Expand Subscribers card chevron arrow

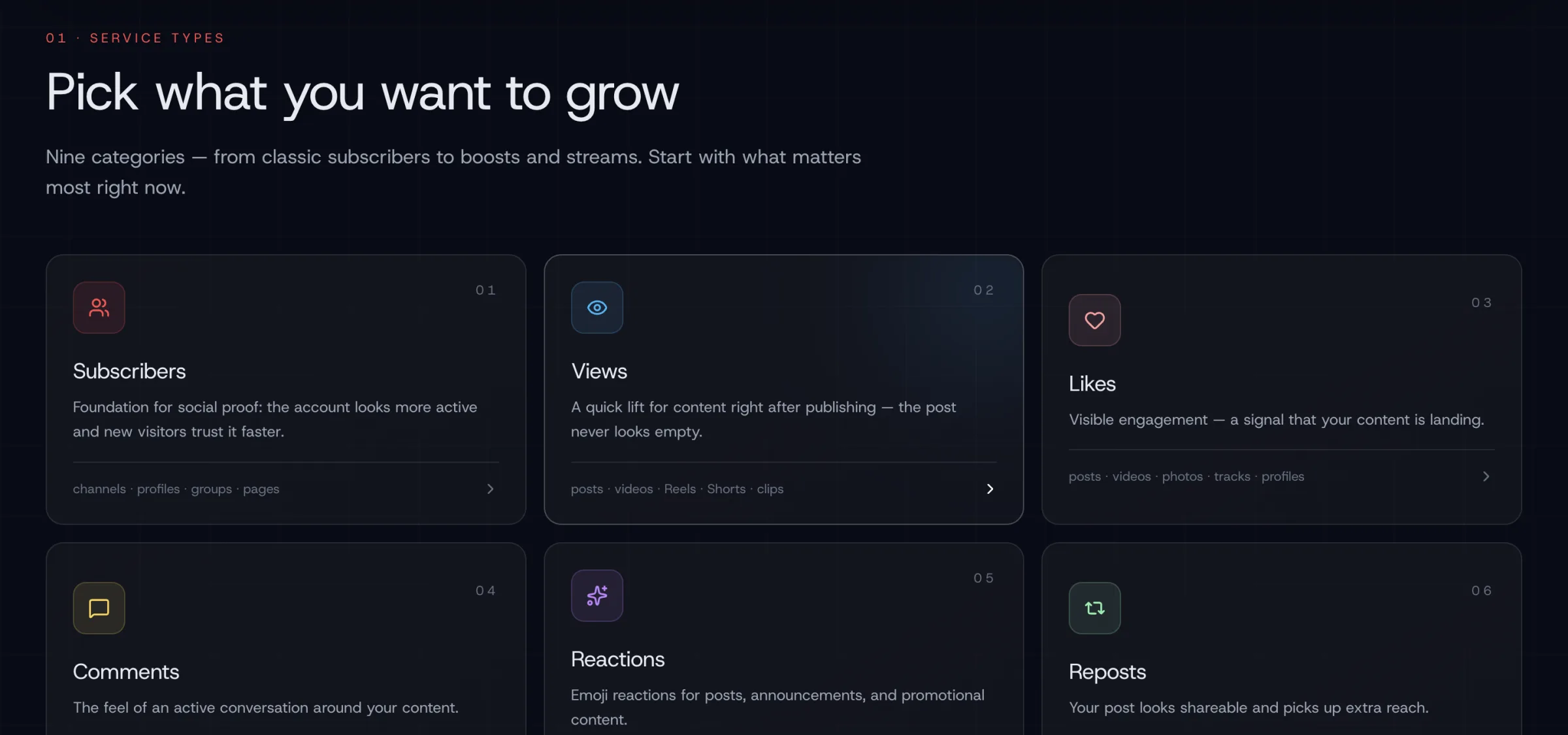[490, 489]
